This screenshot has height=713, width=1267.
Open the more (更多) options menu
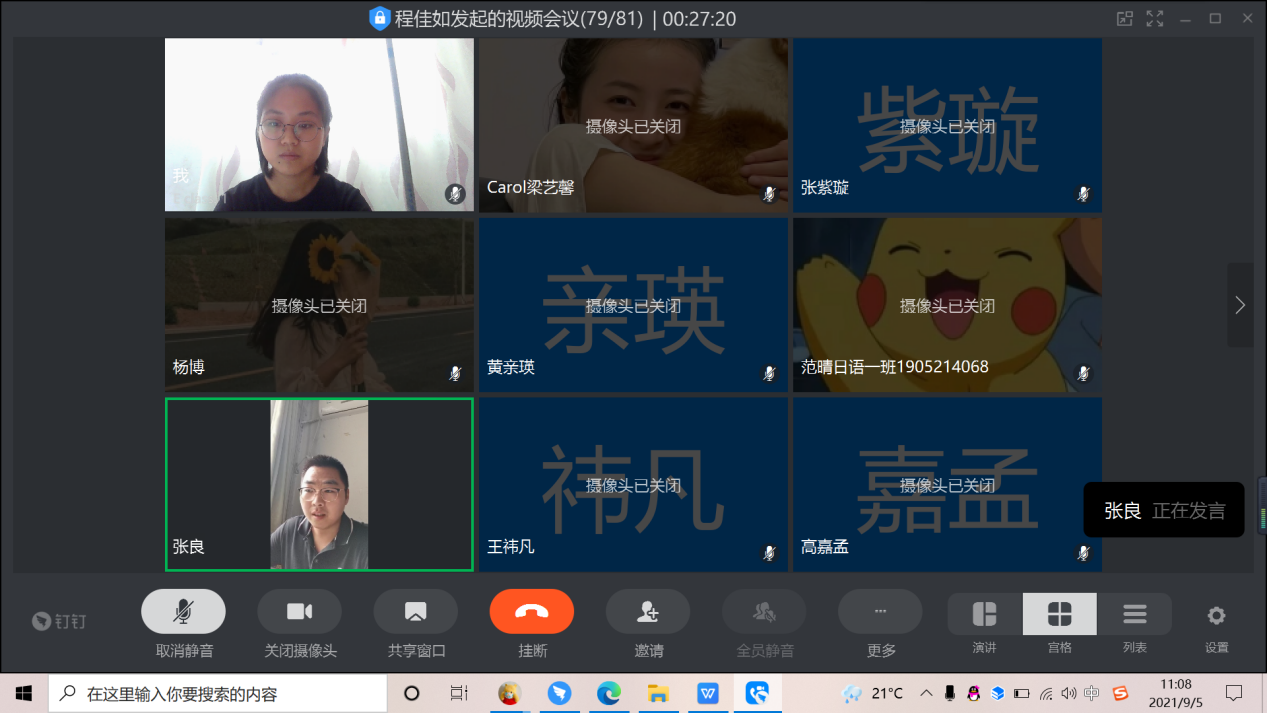point(880,612)
